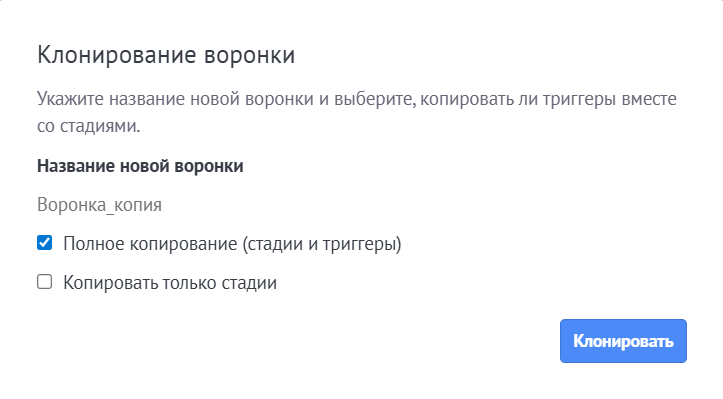Place cursor in the new funnel name field
This screenshot has height=399, width=723.
click(x=362, y=205)
